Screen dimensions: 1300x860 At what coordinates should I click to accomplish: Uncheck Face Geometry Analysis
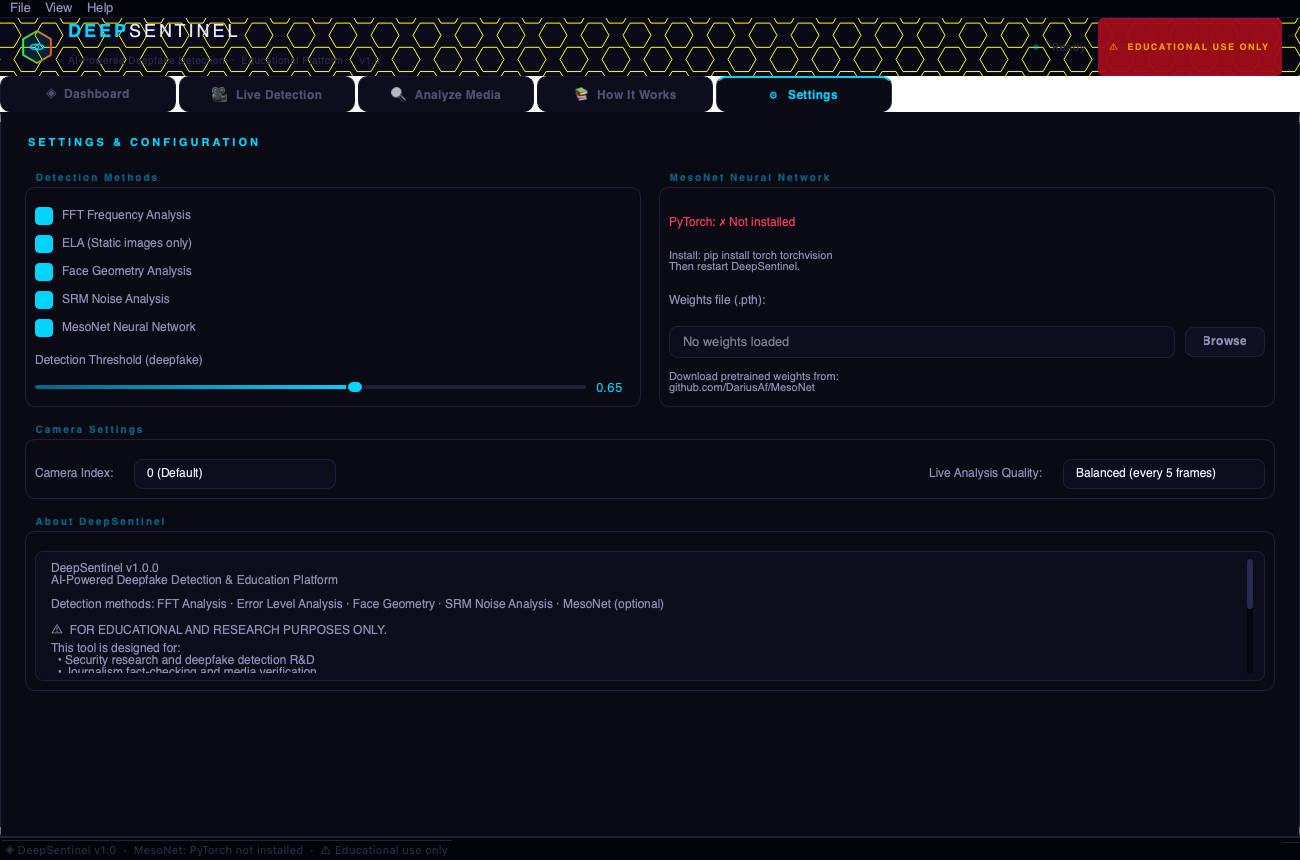click(44, 272)
